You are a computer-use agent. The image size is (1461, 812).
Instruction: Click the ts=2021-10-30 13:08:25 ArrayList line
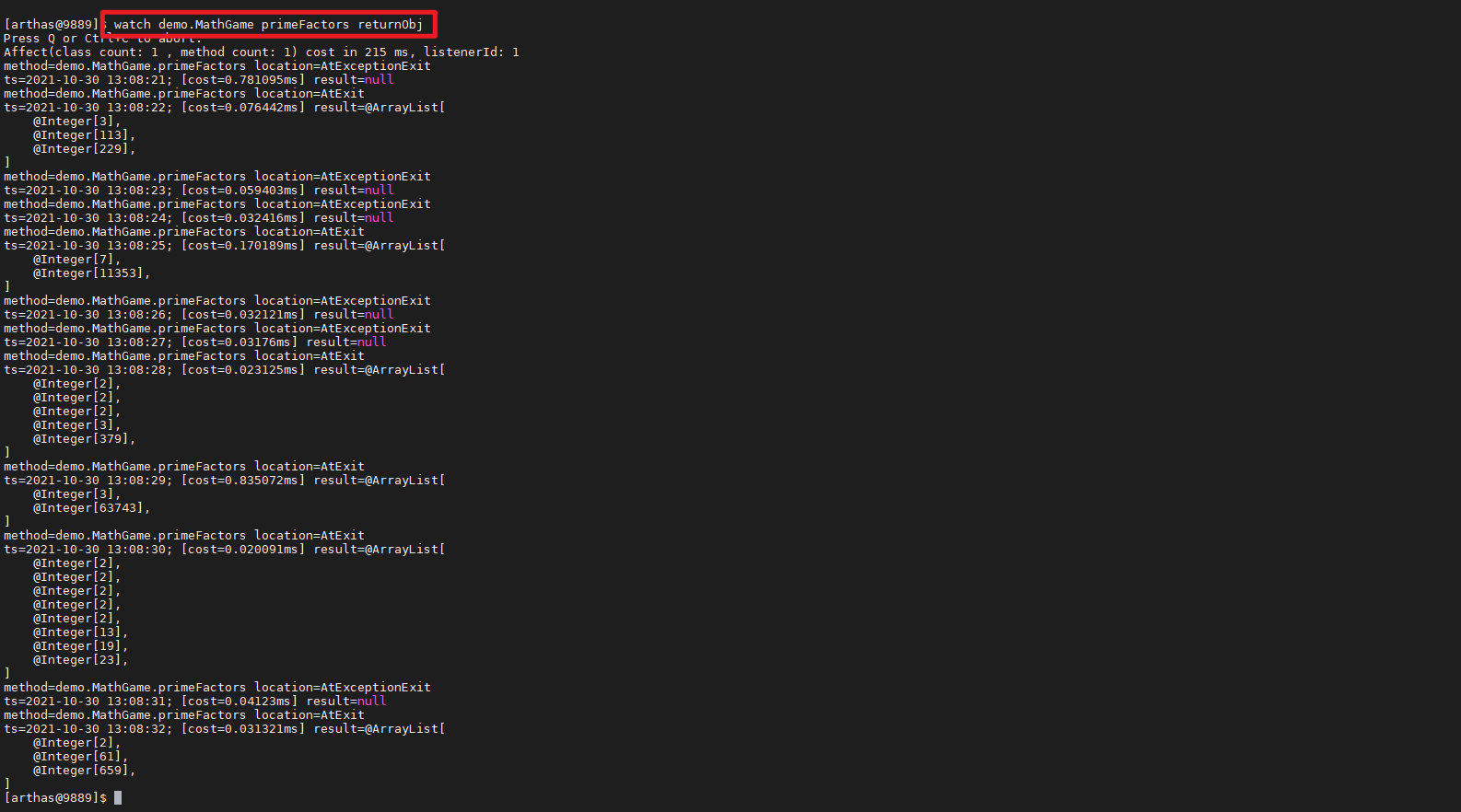click(225, 246)
